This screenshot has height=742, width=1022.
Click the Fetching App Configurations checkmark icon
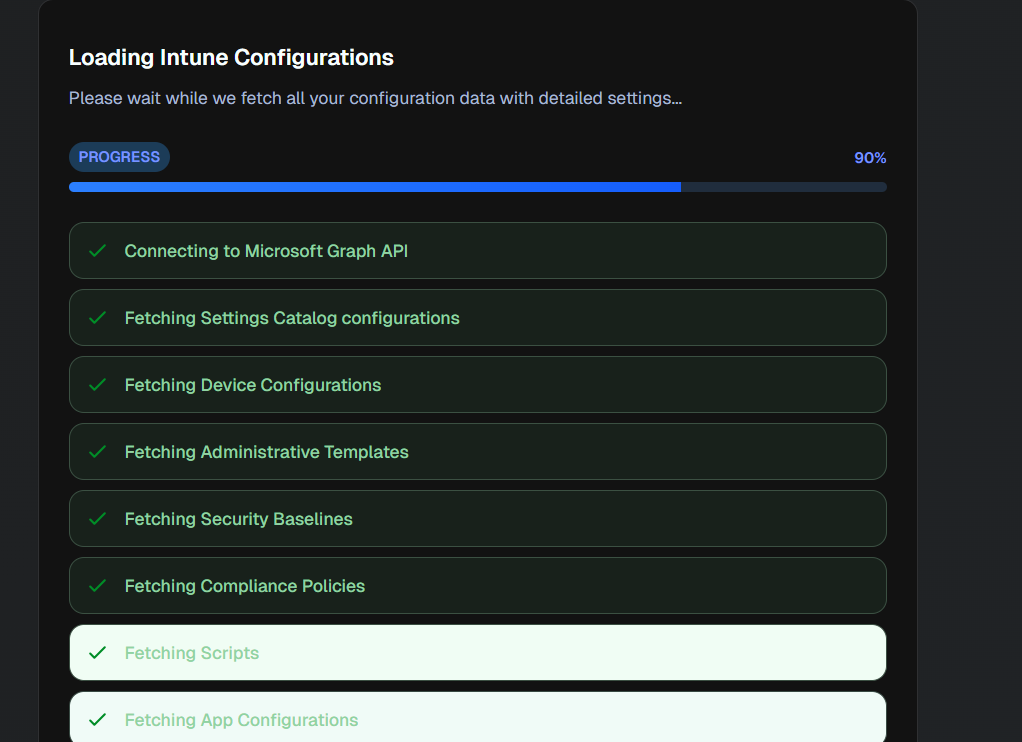[97, 720]
